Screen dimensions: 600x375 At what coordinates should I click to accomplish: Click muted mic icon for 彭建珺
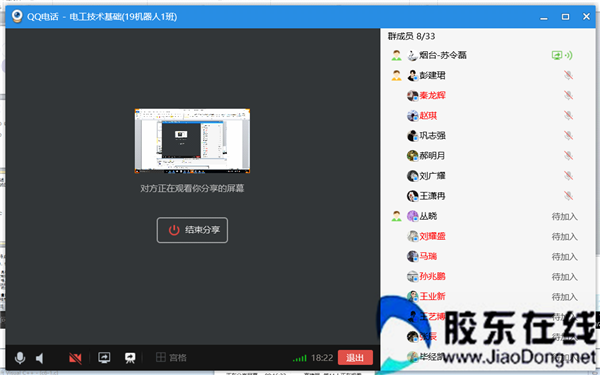(568, 75)
